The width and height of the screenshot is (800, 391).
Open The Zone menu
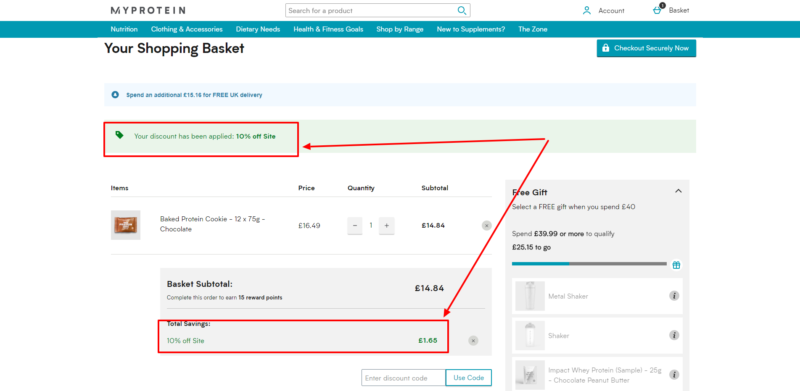533,29
